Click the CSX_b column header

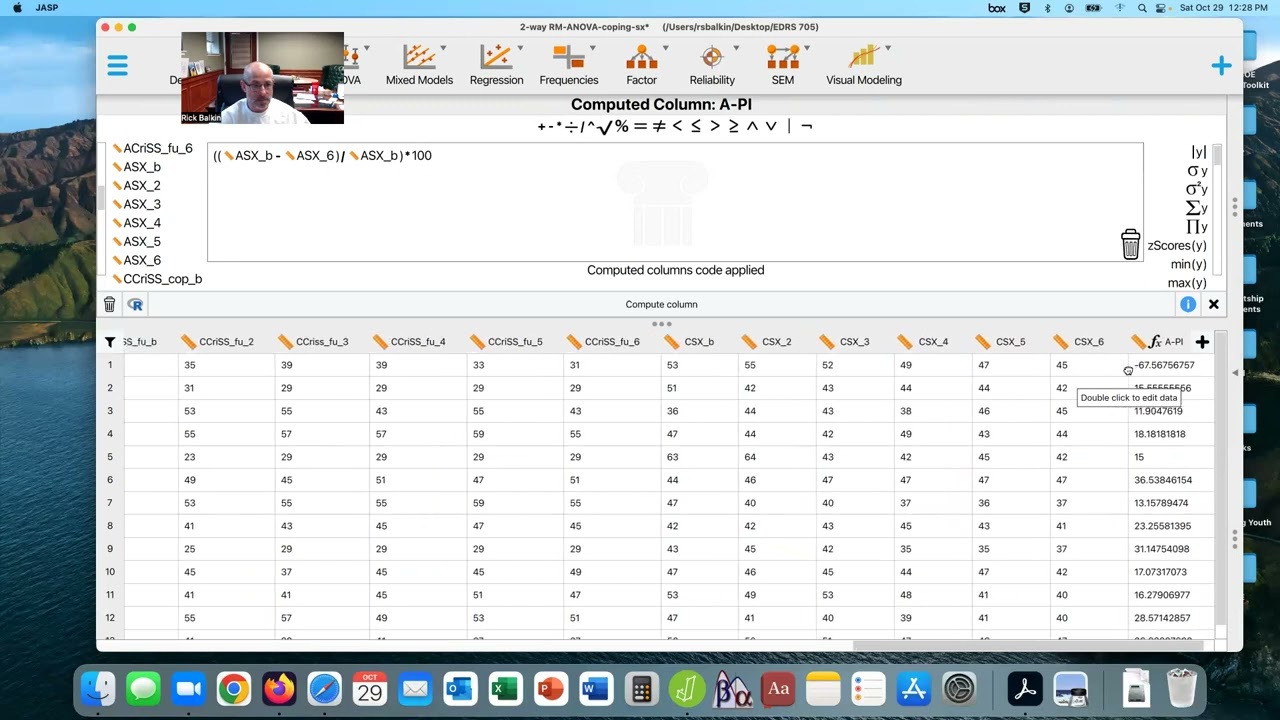pyautogui.click(x=700, y=342)
